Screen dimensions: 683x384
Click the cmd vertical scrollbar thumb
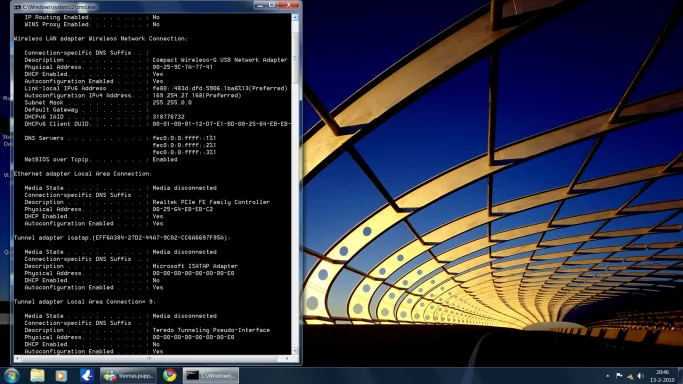pyautogui.click(x=295, y=57)
